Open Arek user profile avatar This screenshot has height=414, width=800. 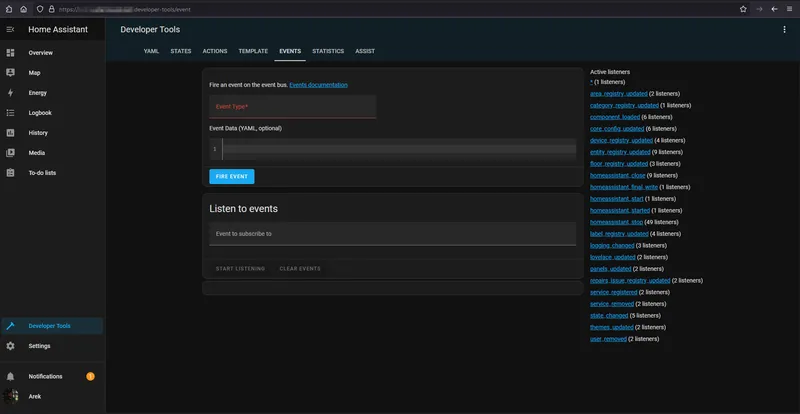pyautogui.click(x=10, y=396)
